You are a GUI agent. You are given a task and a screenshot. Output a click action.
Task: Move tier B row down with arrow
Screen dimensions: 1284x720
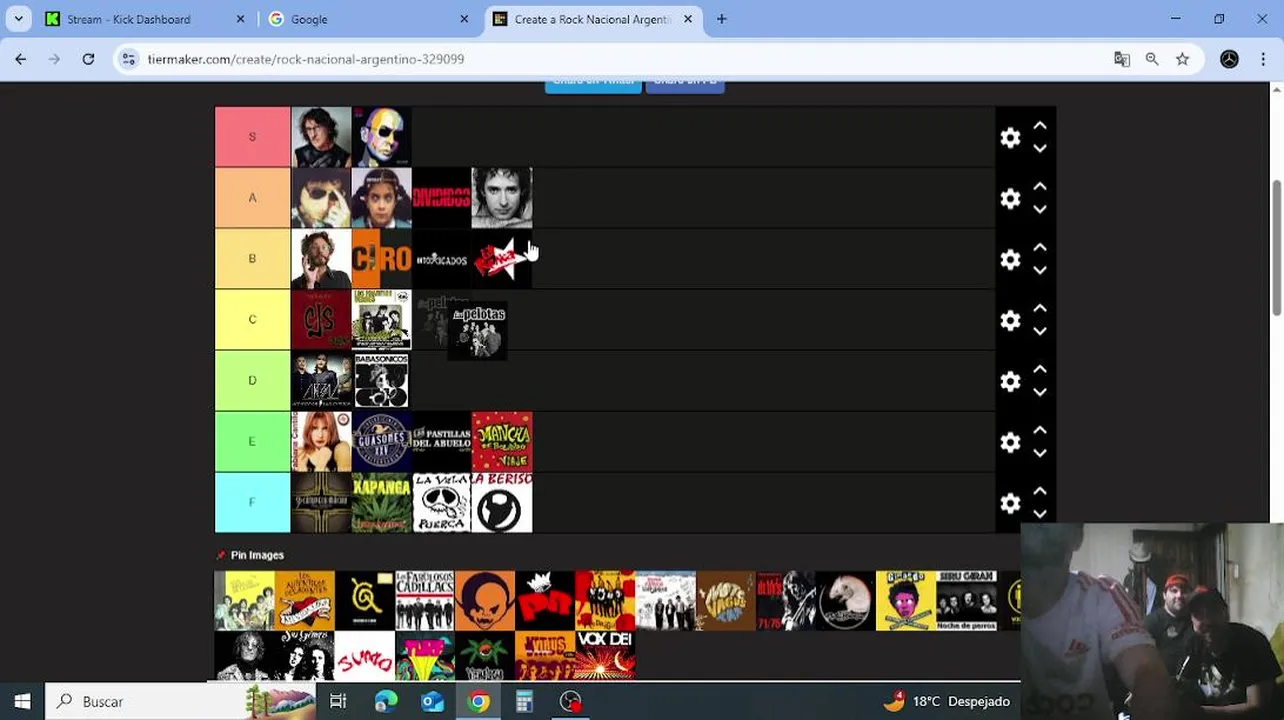coord(1040,271)
